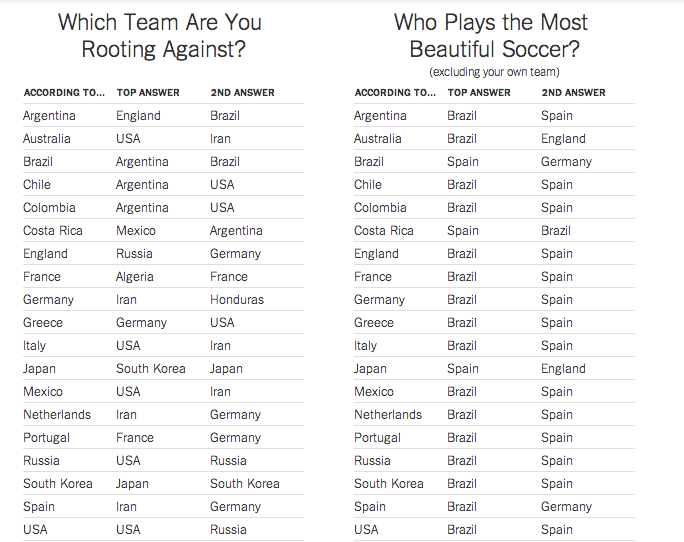
Task: Click '2nd Answer' header in the Beautiful Soccer table
Action: point(574,93)
